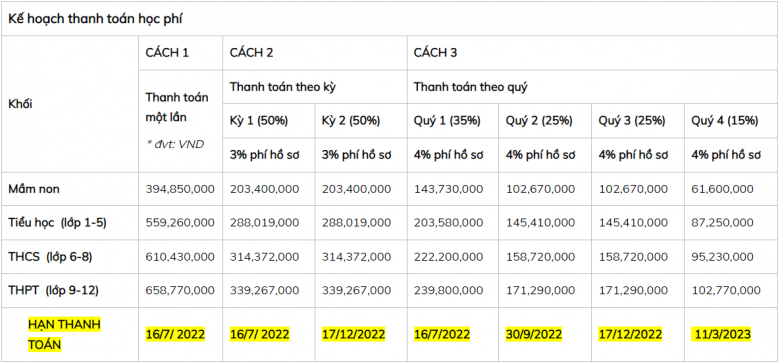Select Mầm non Quý 4 amount 61,600,000
The width and height of the screenshot is (780, 364).
pyautogui.click(x=722, y=189)
